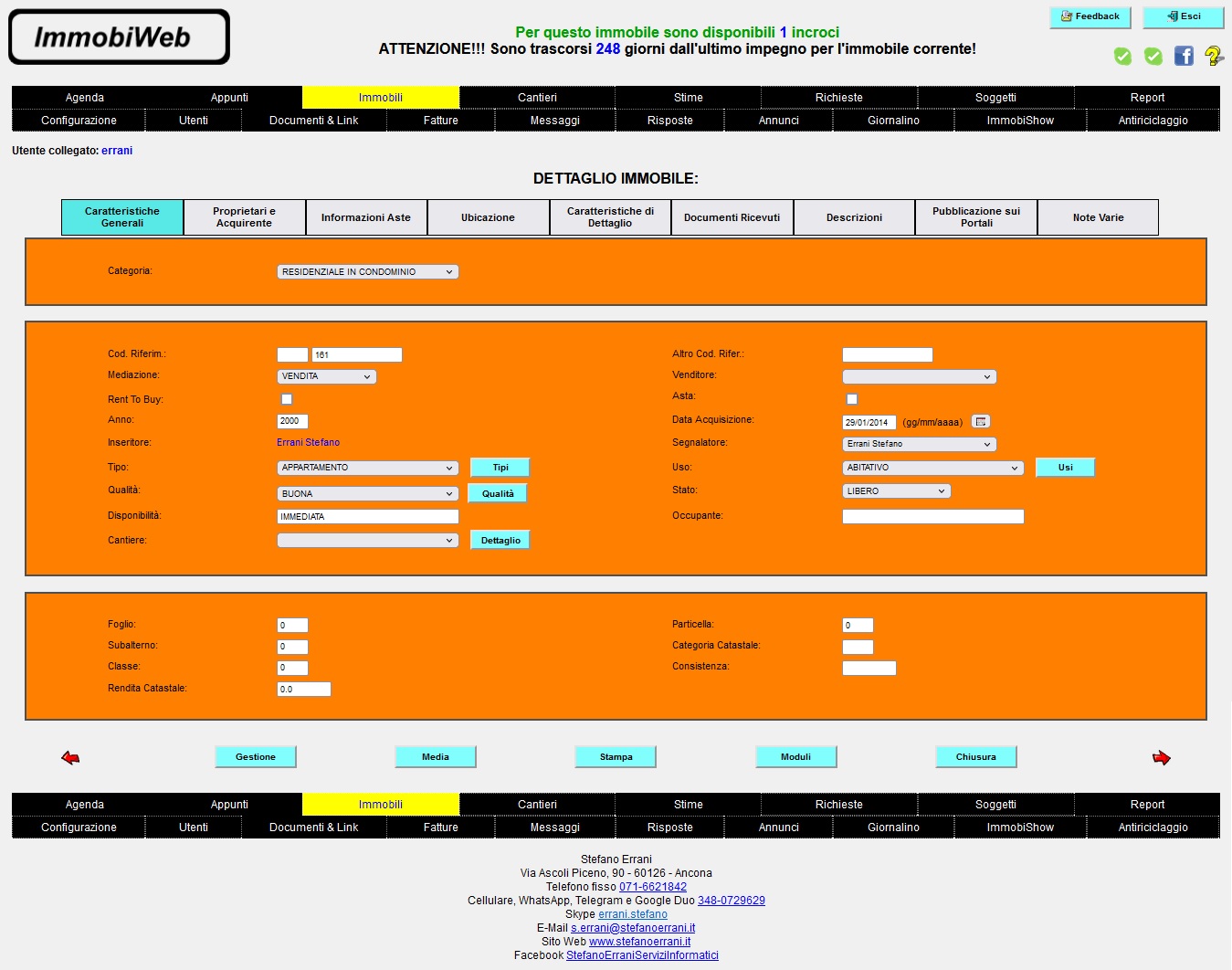Click the Disponibilità text field
Viewport: 1232px width, 970px height.
[x=367, y=517]
